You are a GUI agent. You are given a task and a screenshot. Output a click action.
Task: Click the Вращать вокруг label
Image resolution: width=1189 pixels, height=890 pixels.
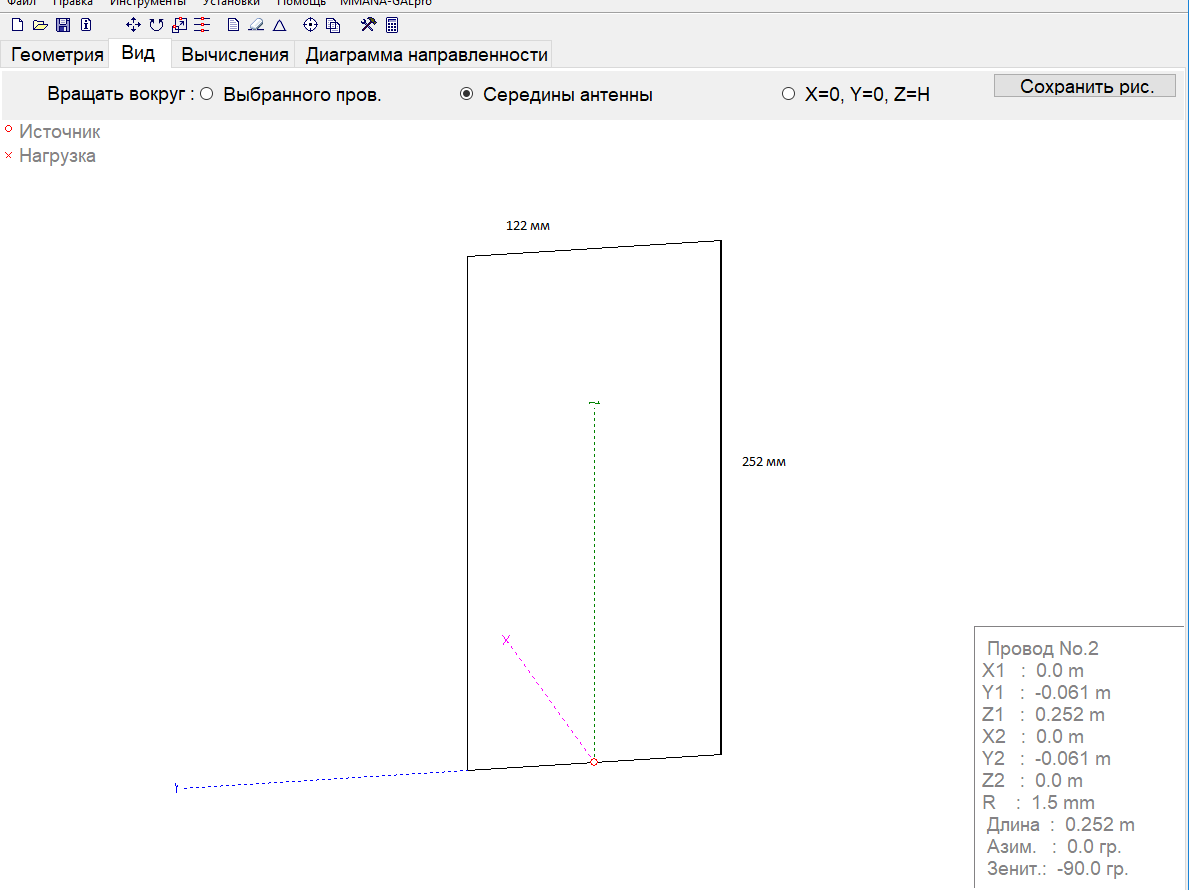120,94
